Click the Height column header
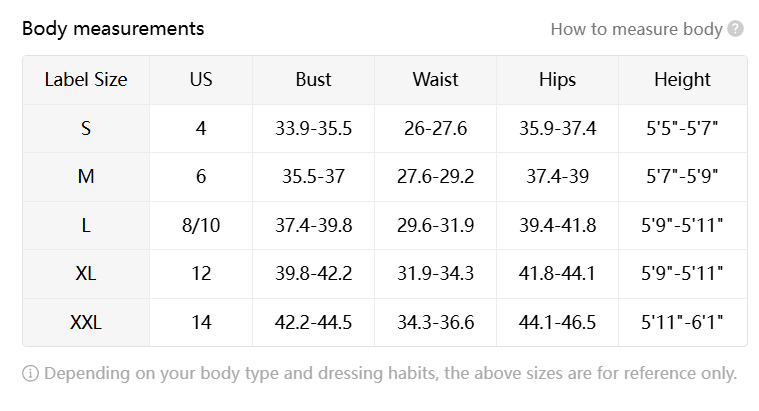The image size is (759, 411). pyautogui.click(x=683, y=80)
